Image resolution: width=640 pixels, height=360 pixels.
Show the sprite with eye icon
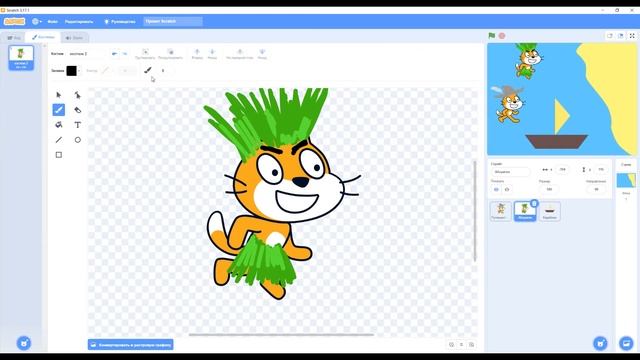[x=496, y=189]
